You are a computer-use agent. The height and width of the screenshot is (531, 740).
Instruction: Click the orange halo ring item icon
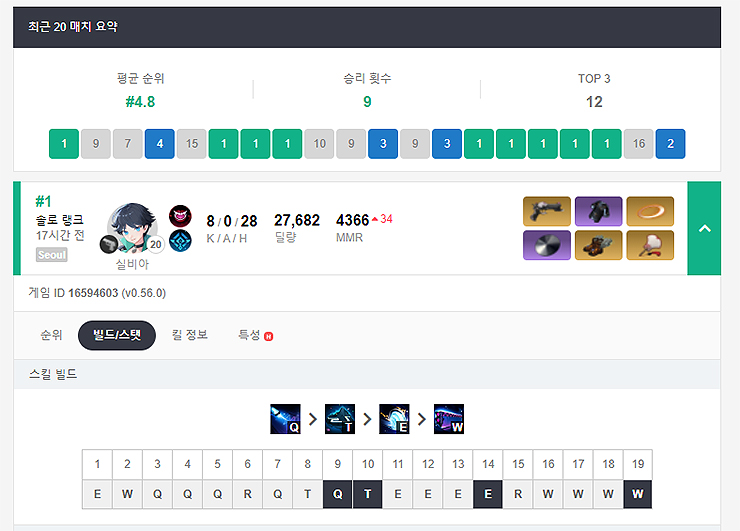pyautogui.click(x=650, y=211)
